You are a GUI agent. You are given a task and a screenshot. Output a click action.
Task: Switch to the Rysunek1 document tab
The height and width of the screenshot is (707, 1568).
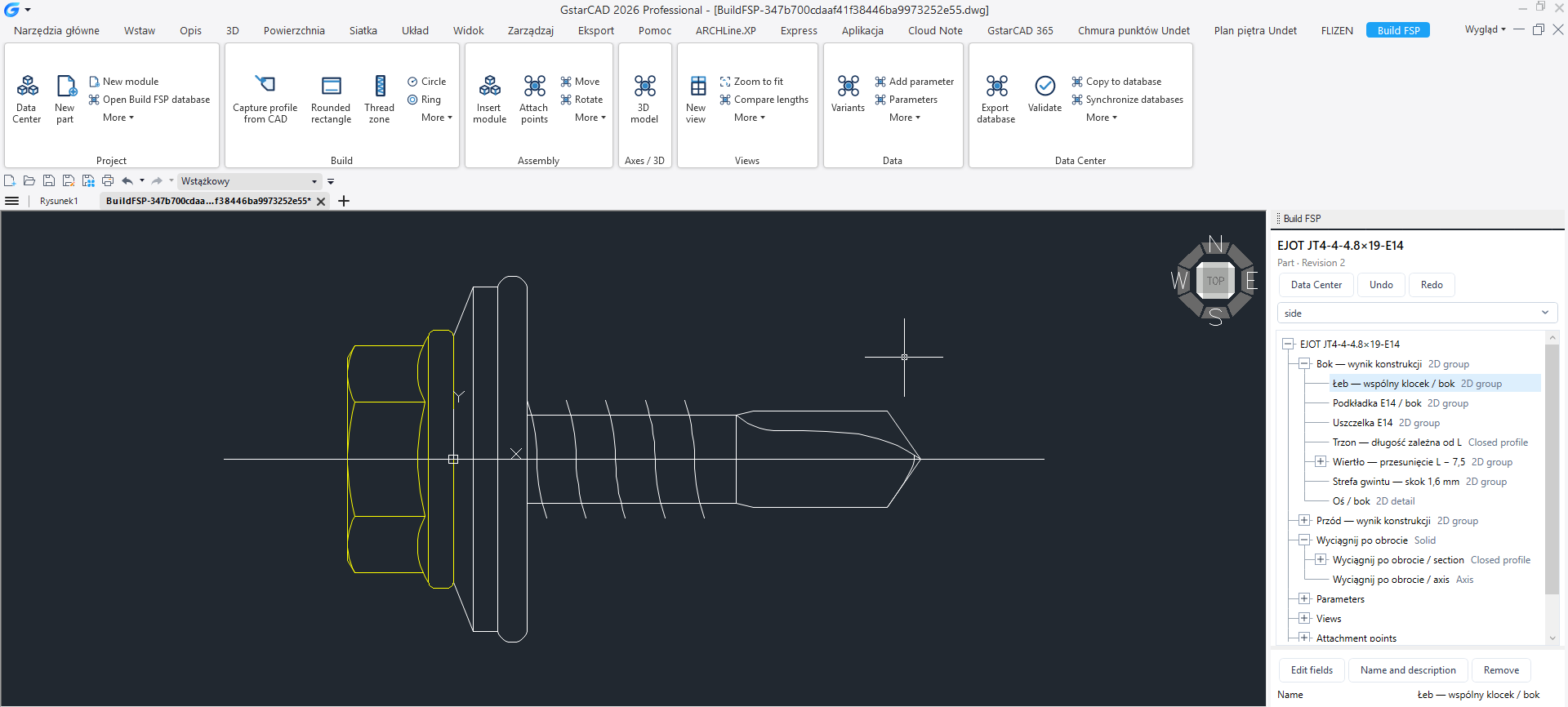click(x=59, y=201)
